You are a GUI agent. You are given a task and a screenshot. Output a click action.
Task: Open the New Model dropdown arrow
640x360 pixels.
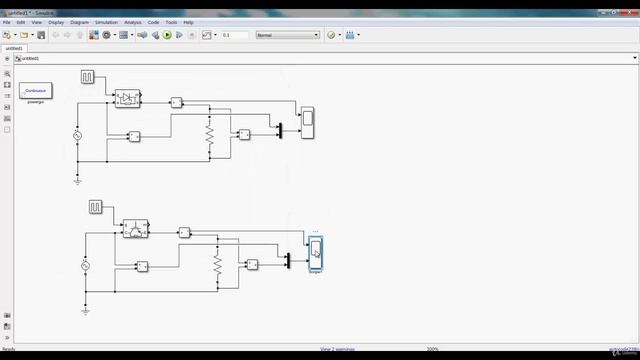pyautogui.click(x=15, y=35)
